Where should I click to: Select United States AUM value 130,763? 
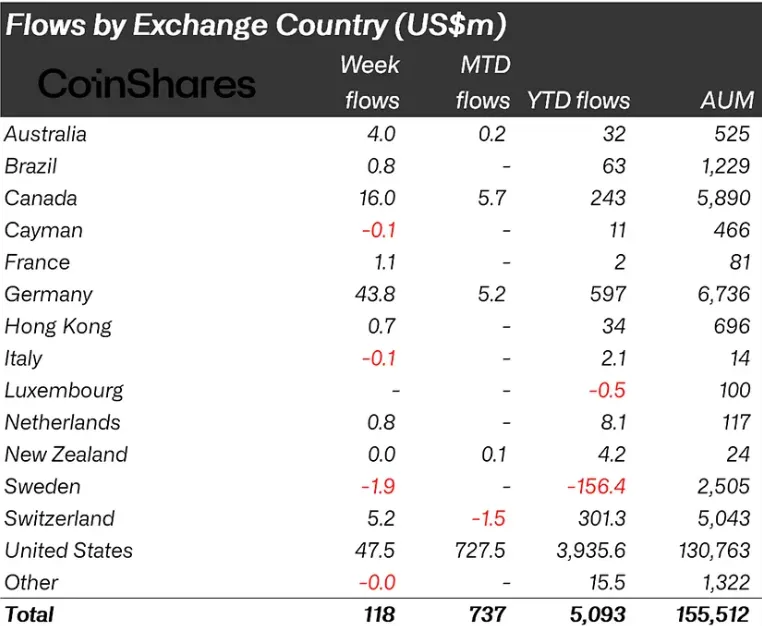point(714,551)
